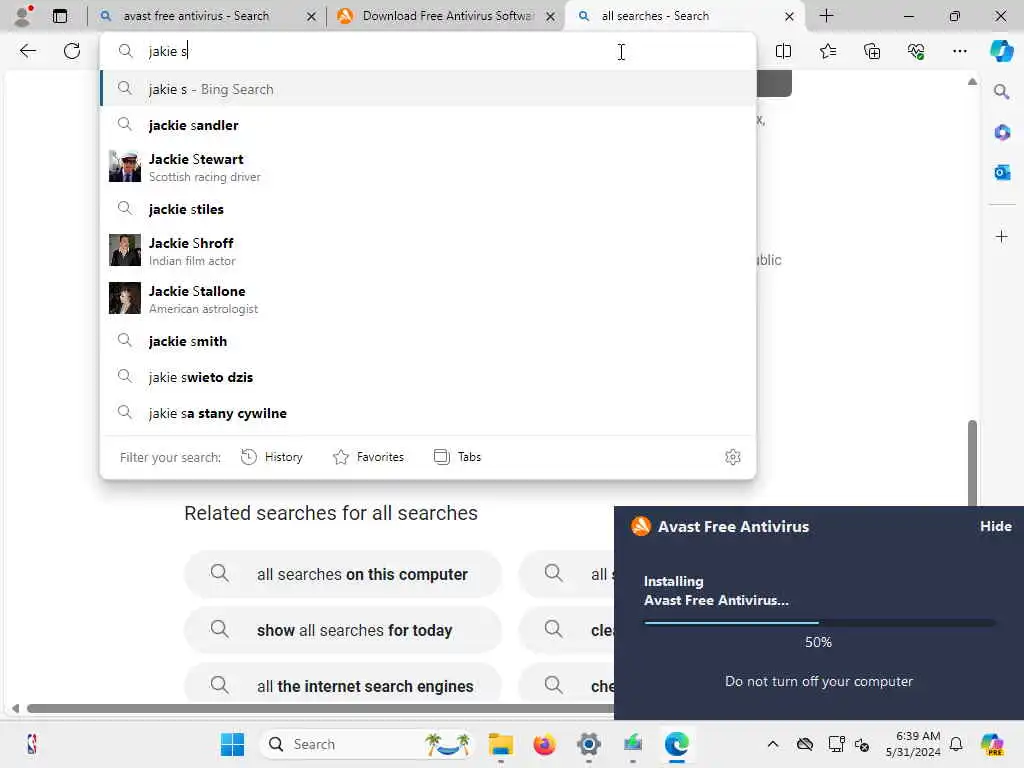
Task: Open the Settings and more ellipsis
Action: pos(959,51)
